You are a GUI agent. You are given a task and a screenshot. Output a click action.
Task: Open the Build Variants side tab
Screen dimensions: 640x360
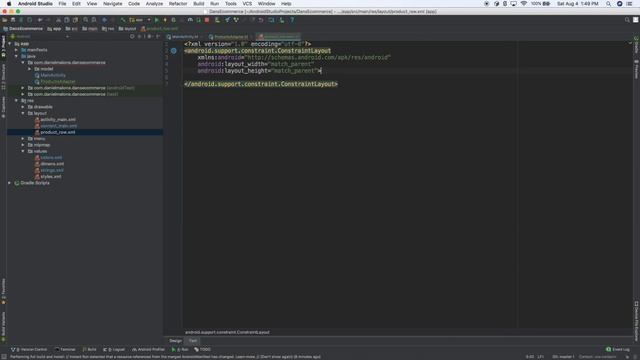pyautogui.click(x=3, y=327)
